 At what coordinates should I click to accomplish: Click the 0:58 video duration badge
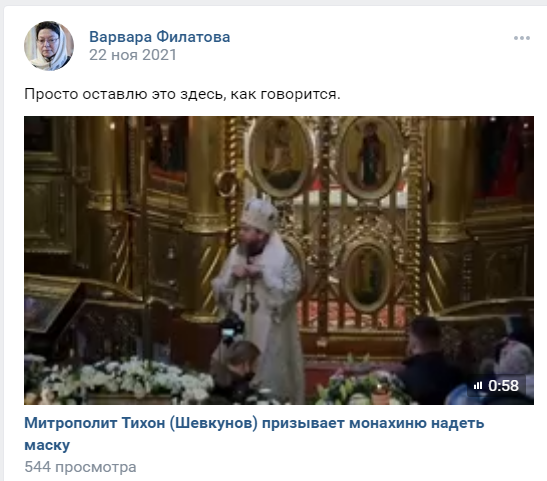pyautogui.click(x=496, y=385)
